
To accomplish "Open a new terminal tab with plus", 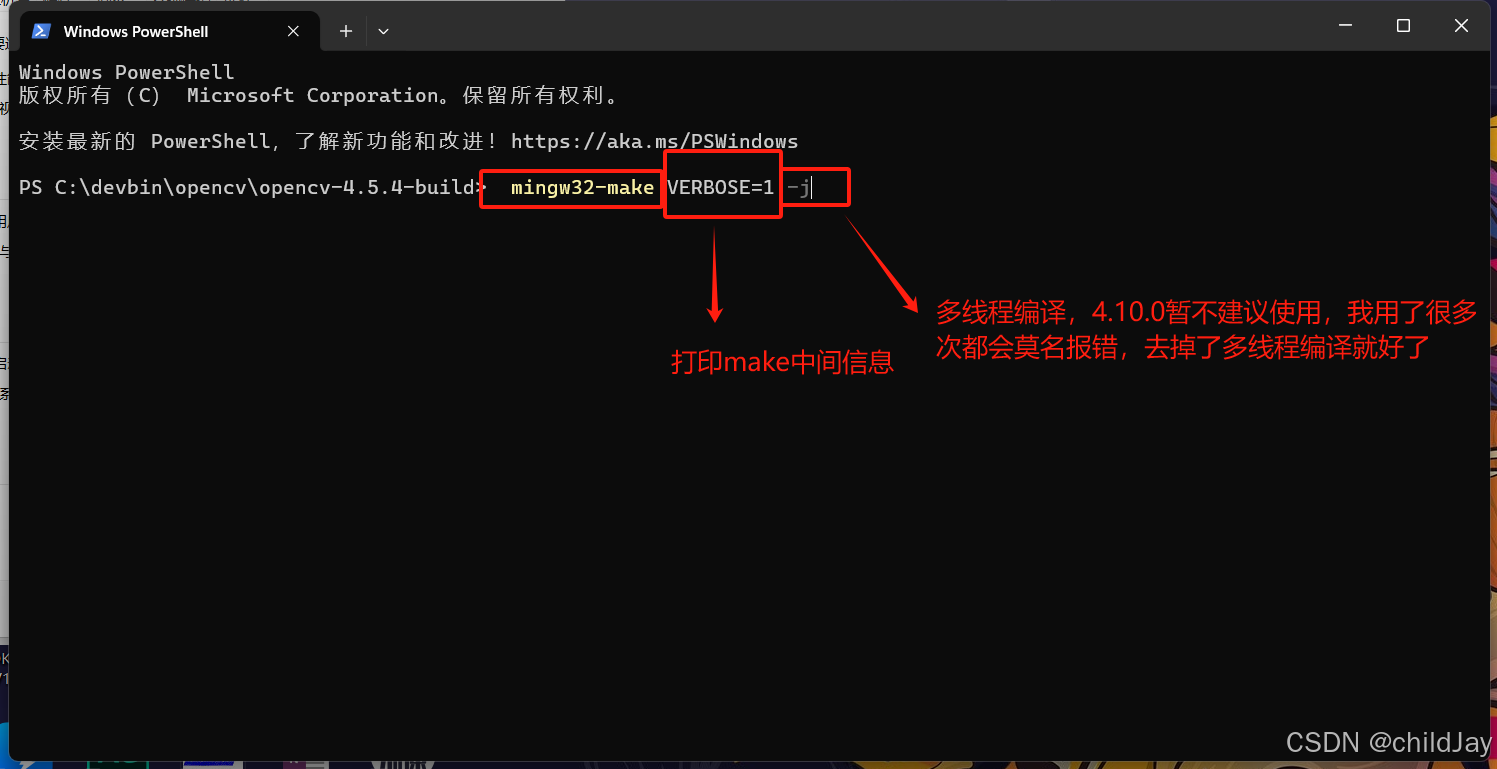I will coord(346,31).
